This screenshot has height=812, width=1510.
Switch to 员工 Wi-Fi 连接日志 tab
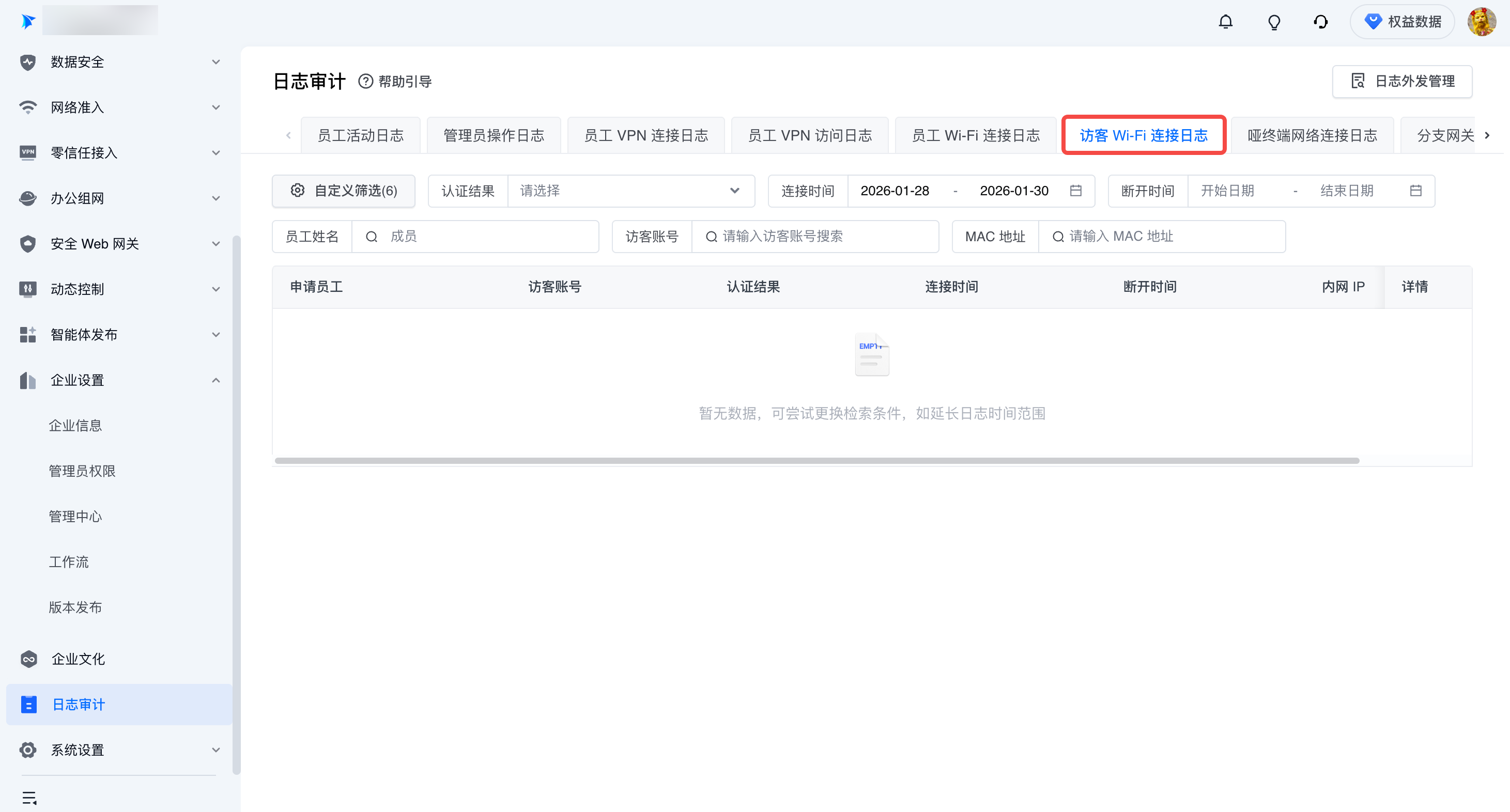point(976,135)
